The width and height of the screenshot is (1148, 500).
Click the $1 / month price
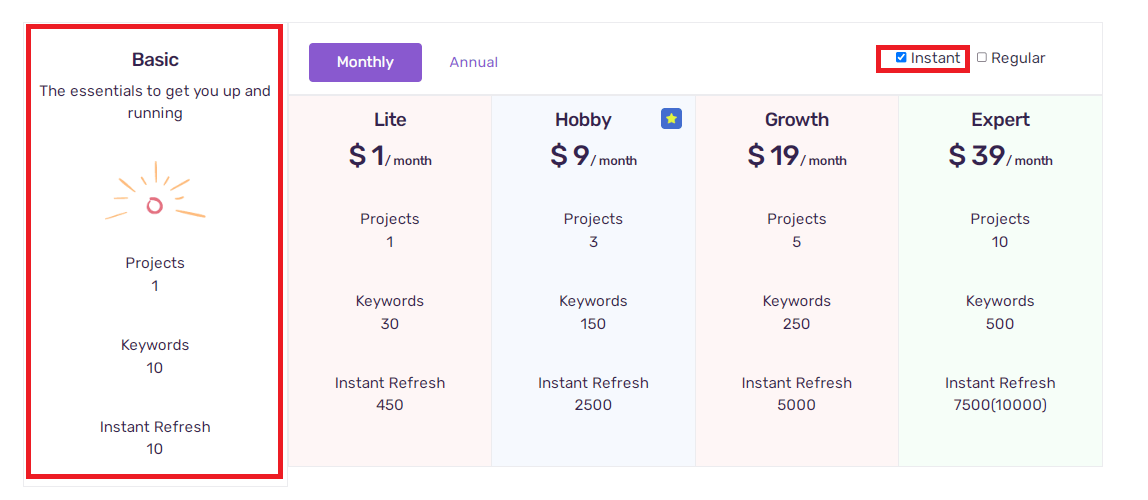(390, 155)
